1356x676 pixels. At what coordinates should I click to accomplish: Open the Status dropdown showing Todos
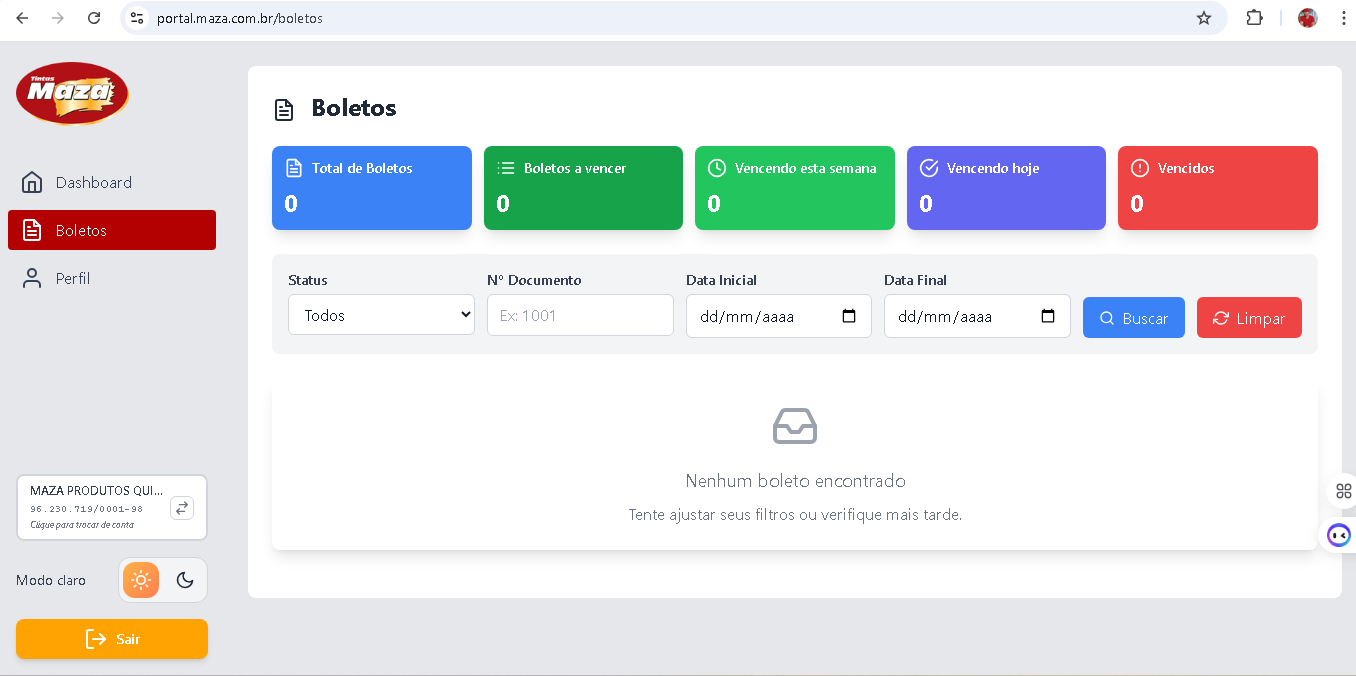point(381,315)
